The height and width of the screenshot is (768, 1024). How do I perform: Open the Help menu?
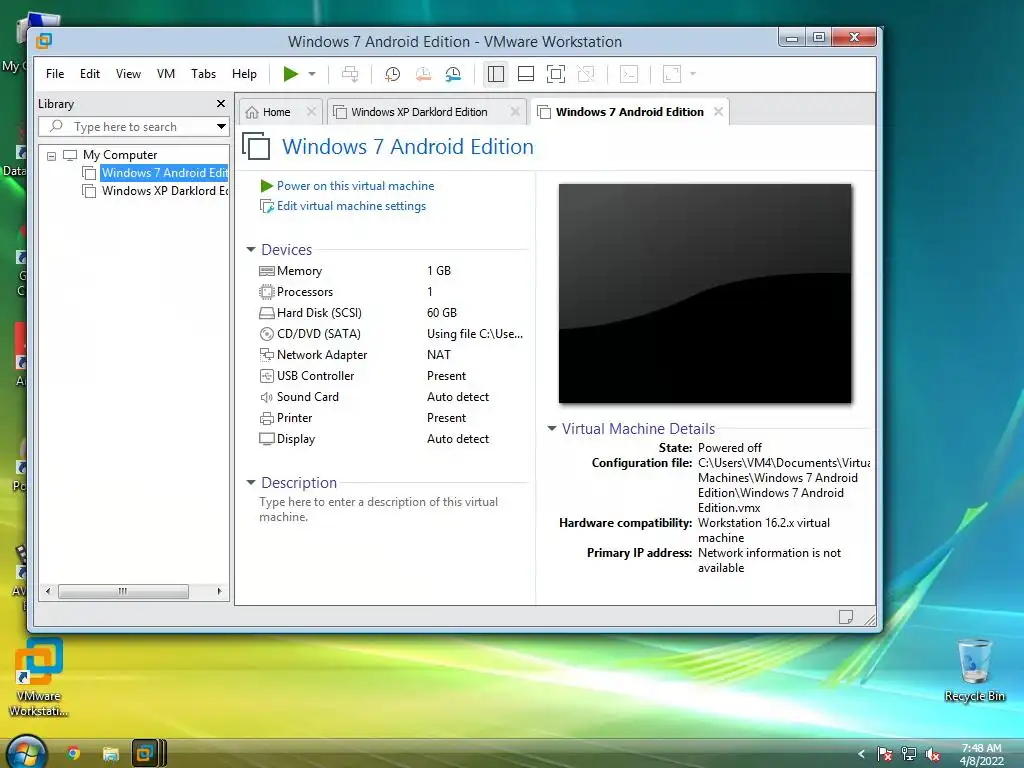click(244, 74)
